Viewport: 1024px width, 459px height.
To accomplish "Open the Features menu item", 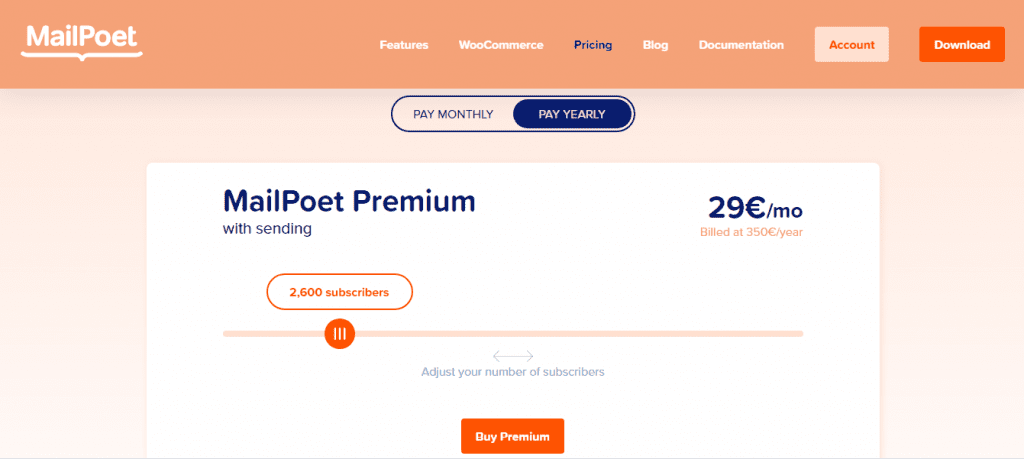I will [x=404, y=45].
